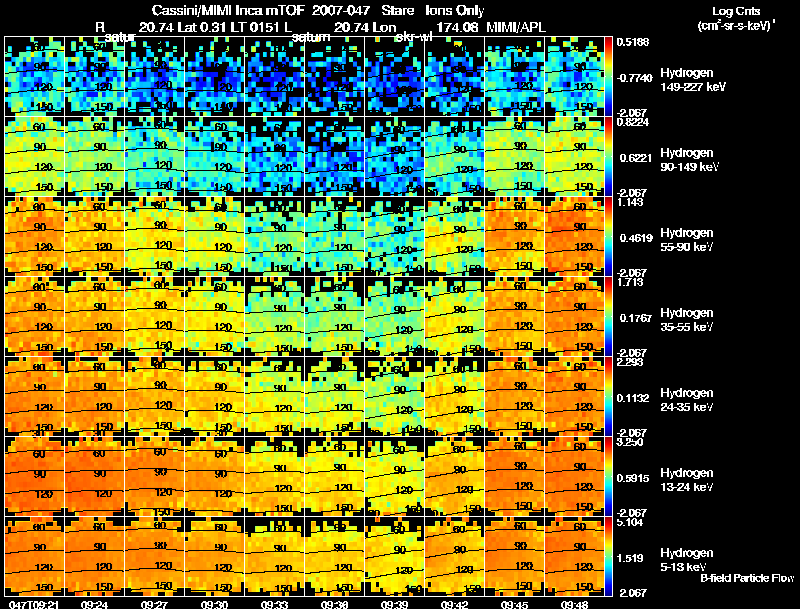This screenshot has height=609, width=800.
Task: Click the colorbar beside the 90-149 keV row
Action: click(608, 157)
